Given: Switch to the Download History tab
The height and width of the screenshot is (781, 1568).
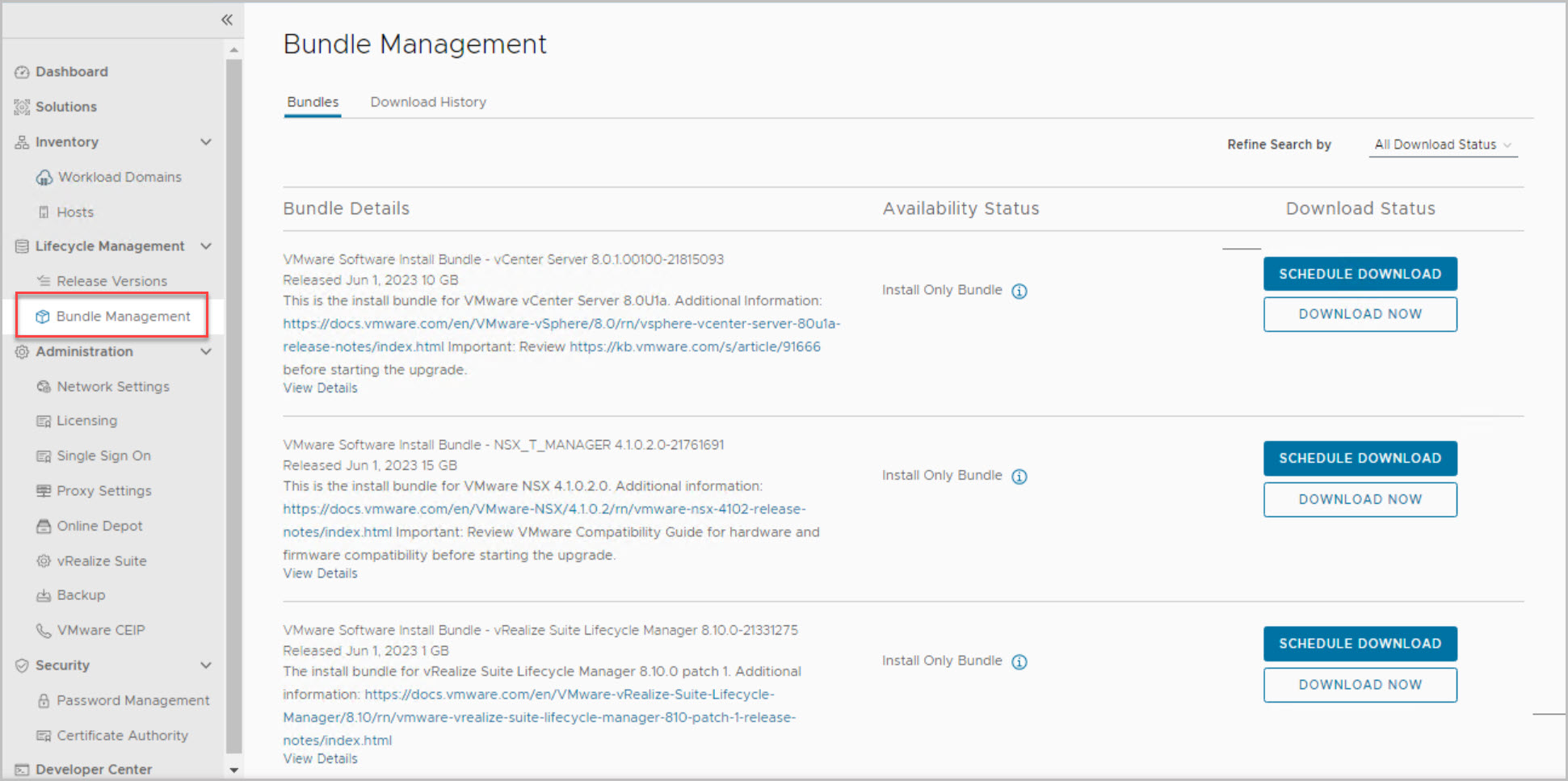Looking at the screenshot, I should pos(428,103).
